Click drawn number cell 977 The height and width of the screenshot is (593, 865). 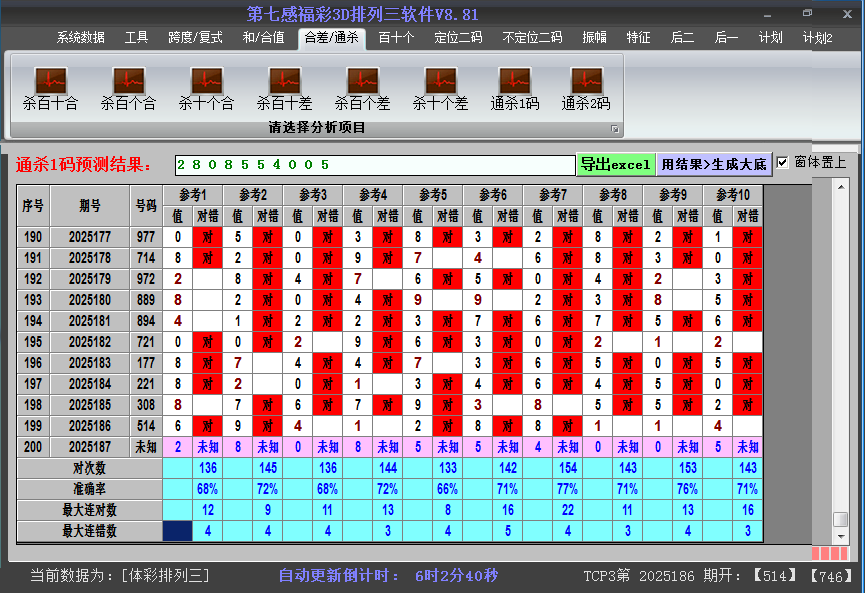pyautogui.click(x=146, y=237)
